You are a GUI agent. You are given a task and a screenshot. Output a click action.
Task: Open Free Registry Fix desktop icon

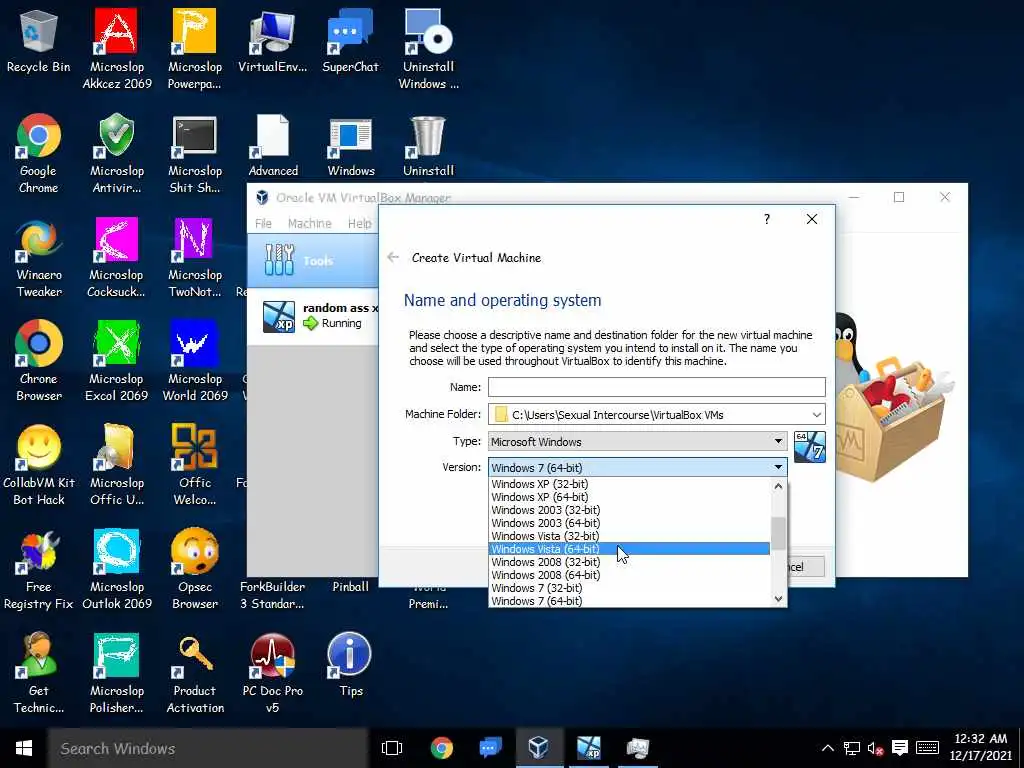pos(39,568)
